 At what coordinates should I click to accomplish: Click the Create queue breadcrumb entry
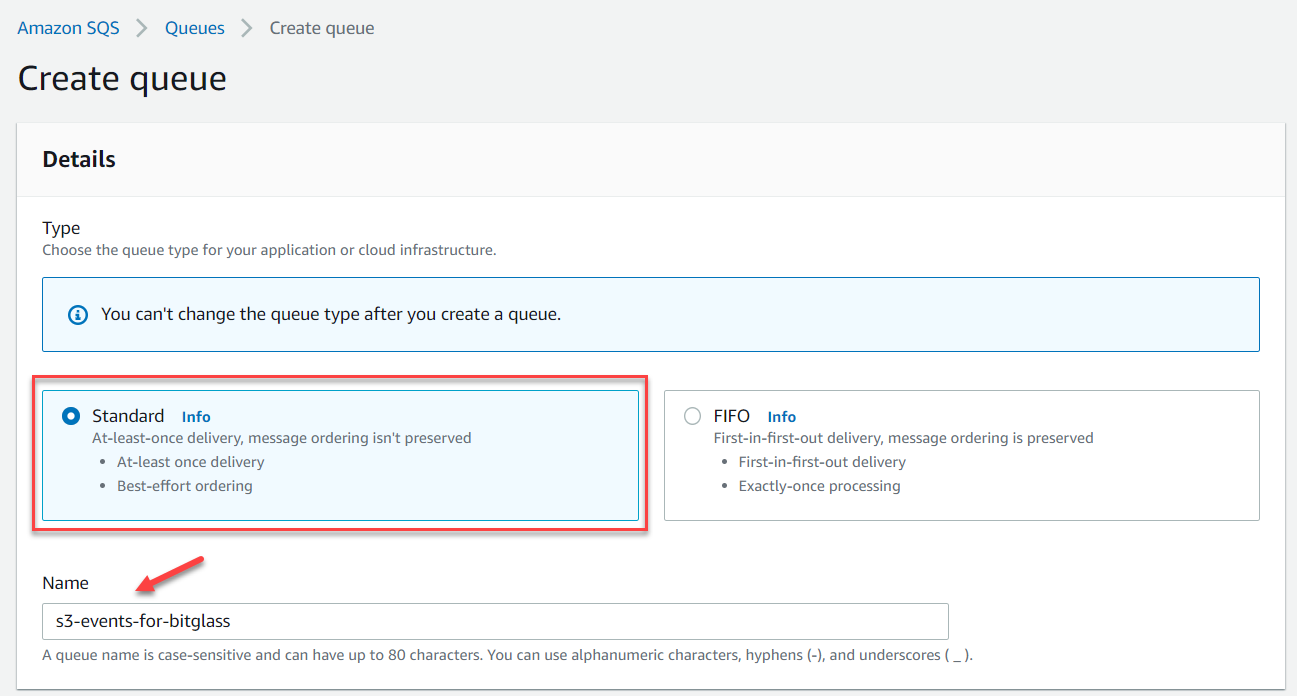pyautogui.click(x=321, y=28)
